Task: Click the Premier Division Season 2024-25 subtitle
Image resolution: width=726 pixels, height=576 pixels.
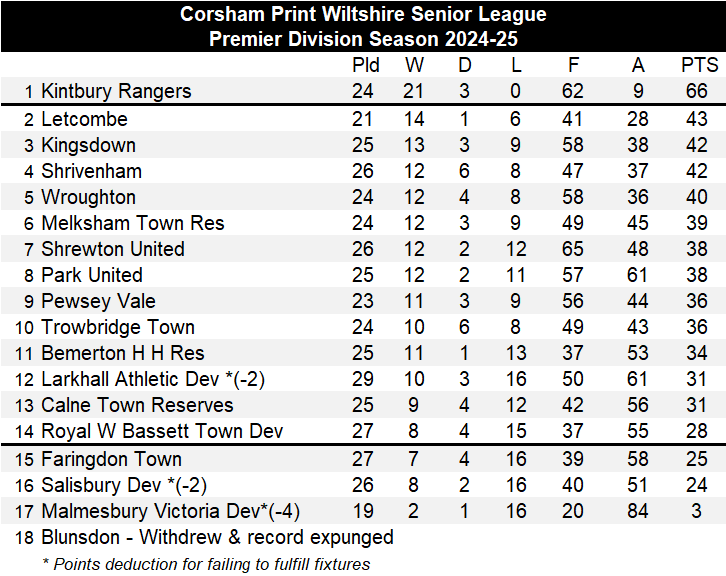Action: 363,39
